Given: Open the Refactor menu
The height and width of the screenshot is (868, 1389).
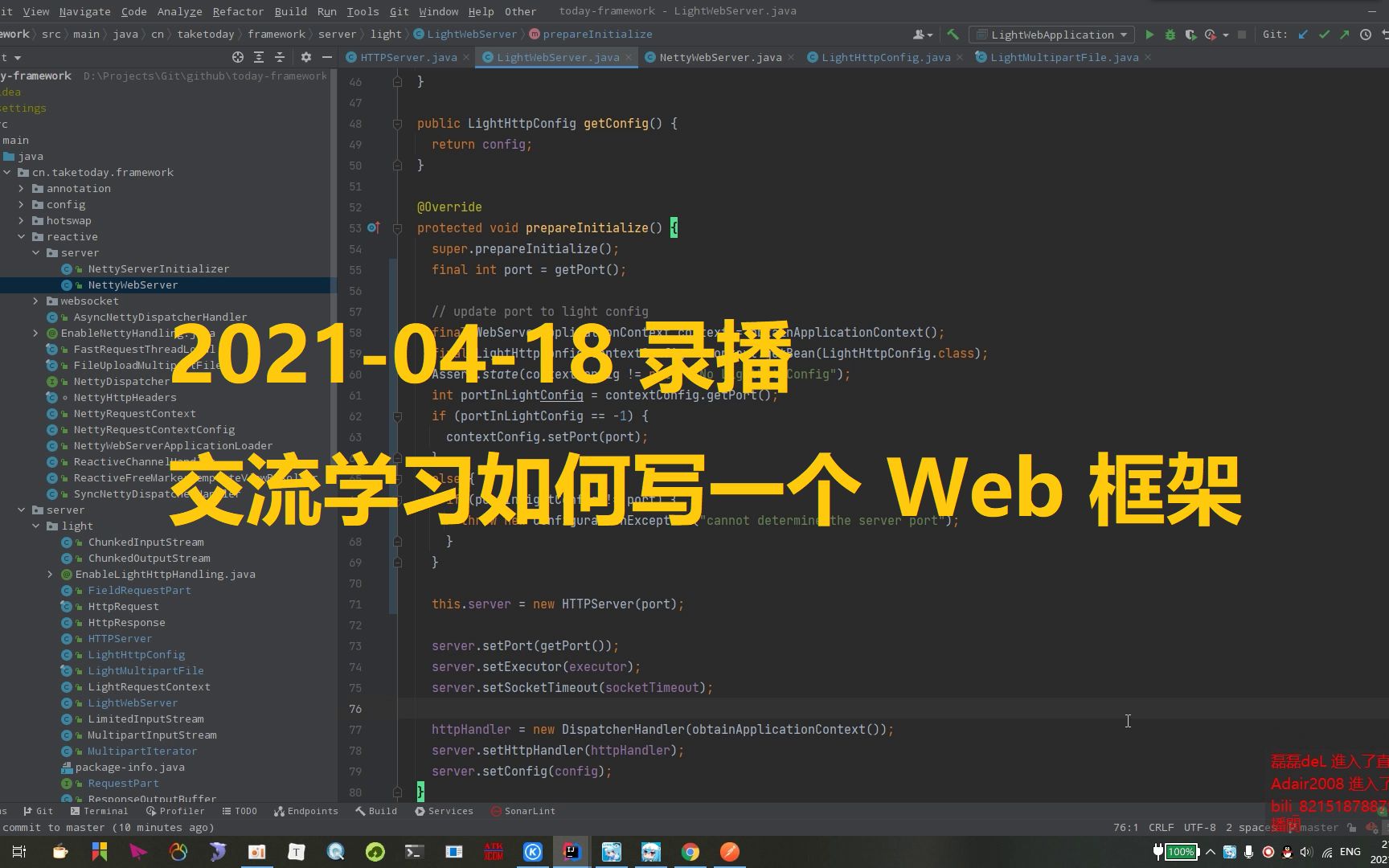Looking at the screenshot, I should pyautogui.click(x=237, y=11).
